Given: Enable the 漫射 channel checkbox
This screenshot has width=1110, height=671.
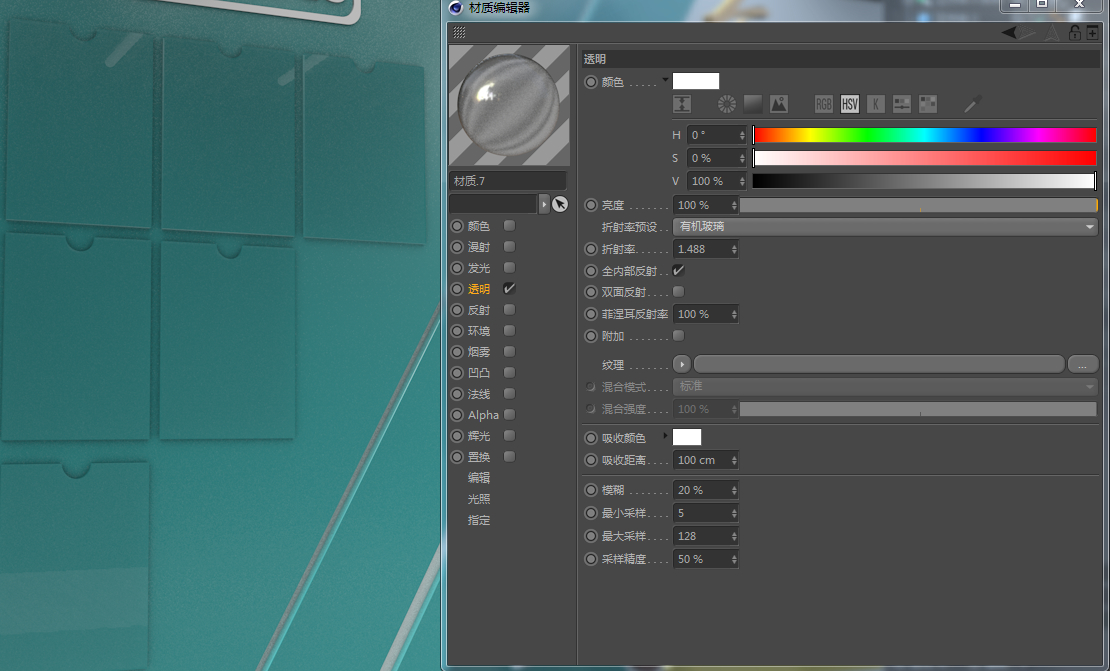Looking at the screenshot, I should pos(510,247).
